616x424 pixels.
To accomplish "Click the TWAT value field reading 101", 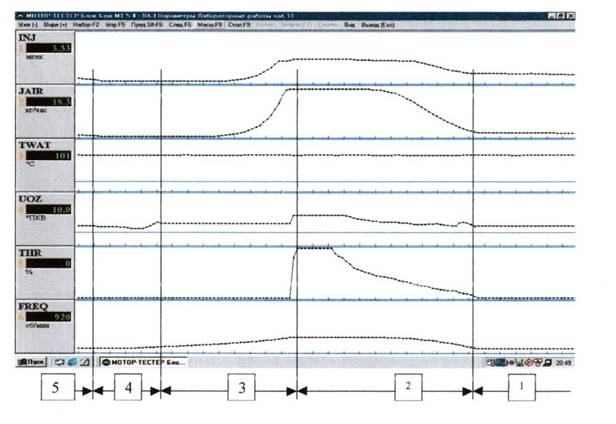I will click(x=49, y=156).
